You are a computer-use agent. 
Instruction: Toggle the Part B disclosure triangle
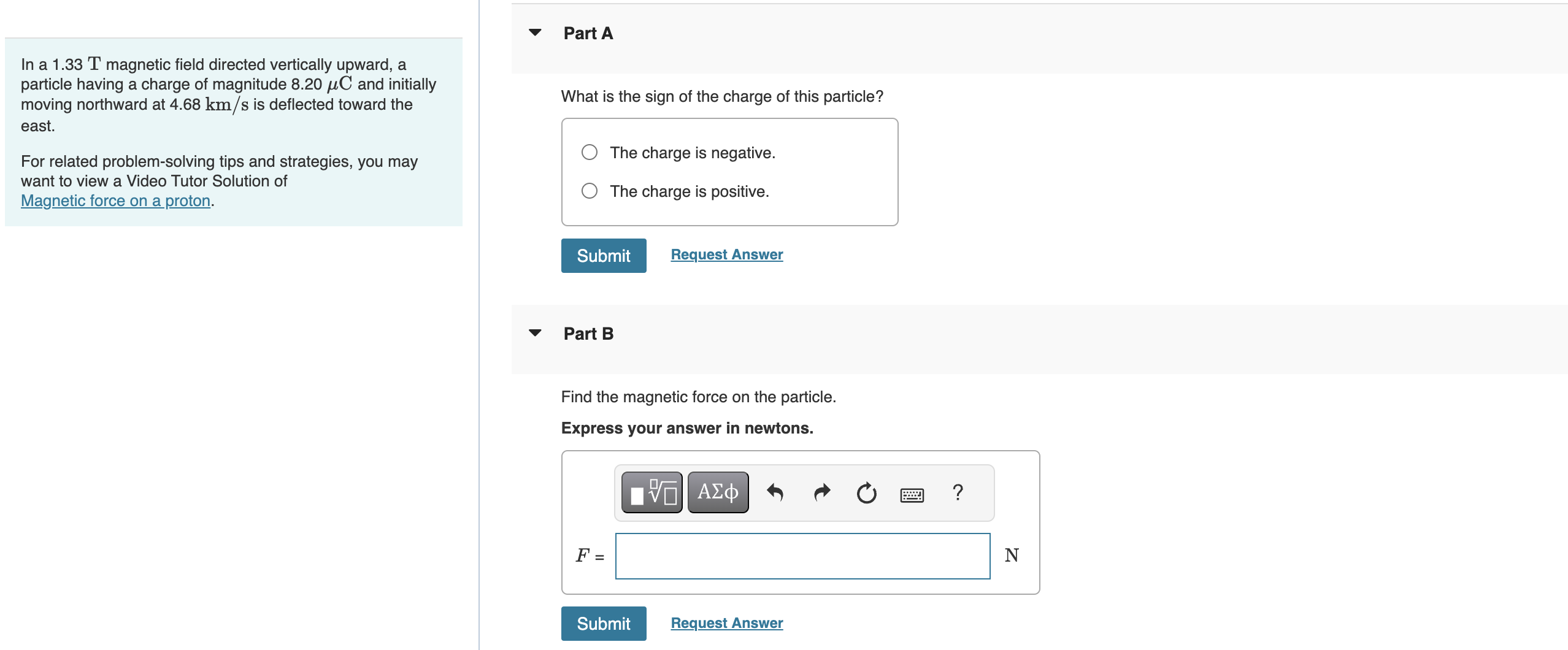click(x=535, y=333)
